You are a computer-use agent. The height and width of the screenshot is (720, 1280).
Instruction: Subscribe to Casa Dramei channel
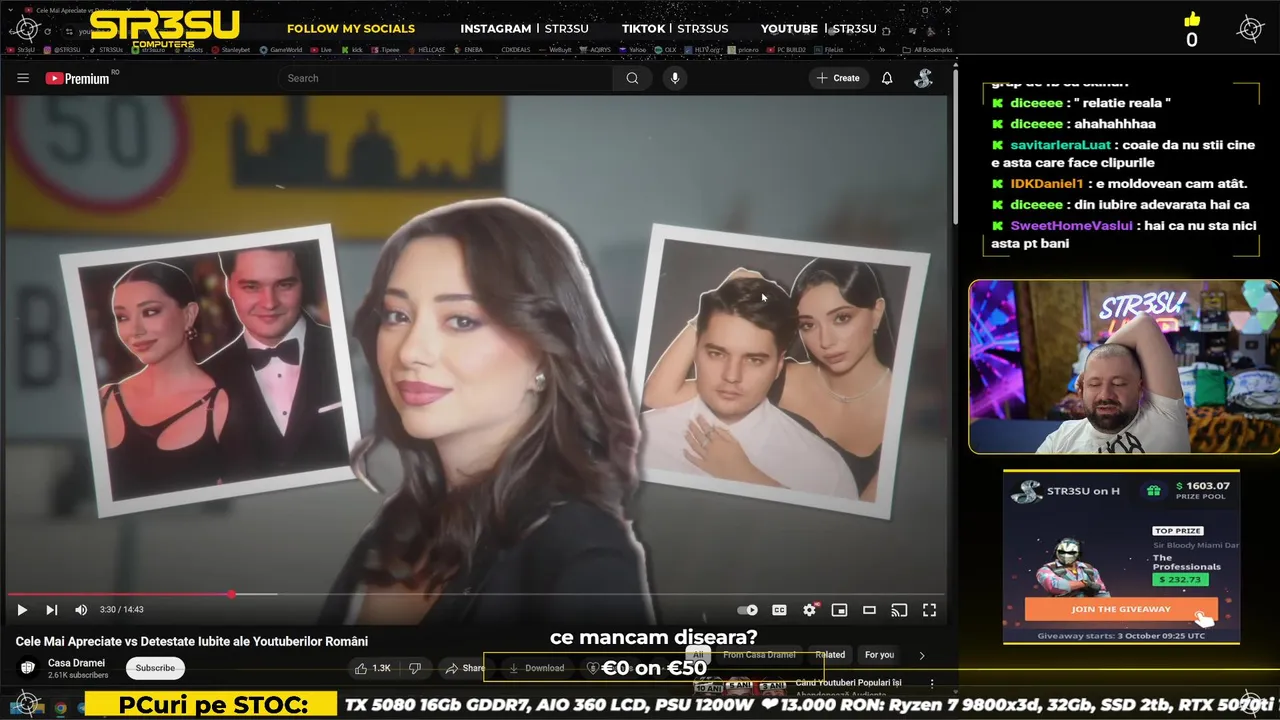(x=155, y=668)
